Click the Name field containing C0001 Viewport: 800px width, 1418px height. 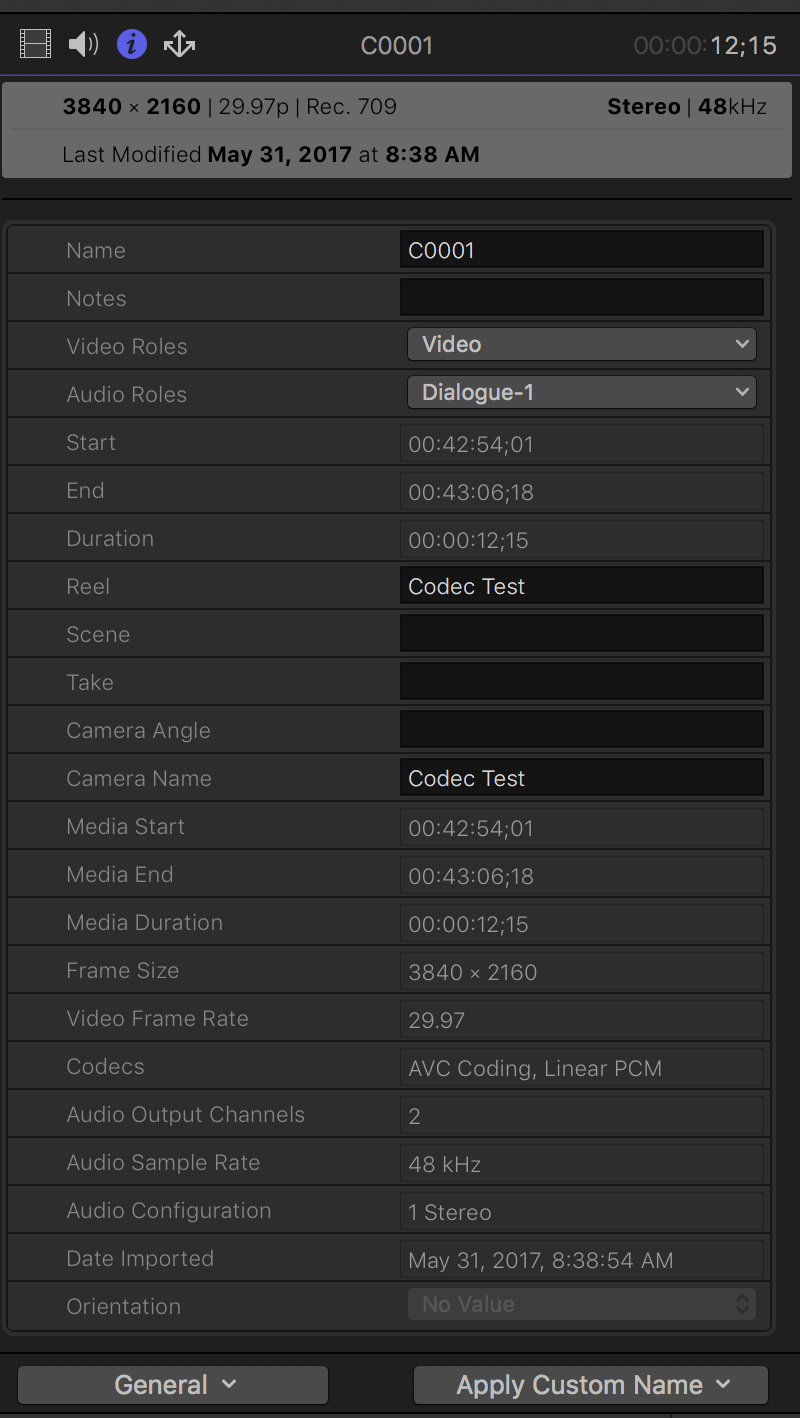pos(581,250)
